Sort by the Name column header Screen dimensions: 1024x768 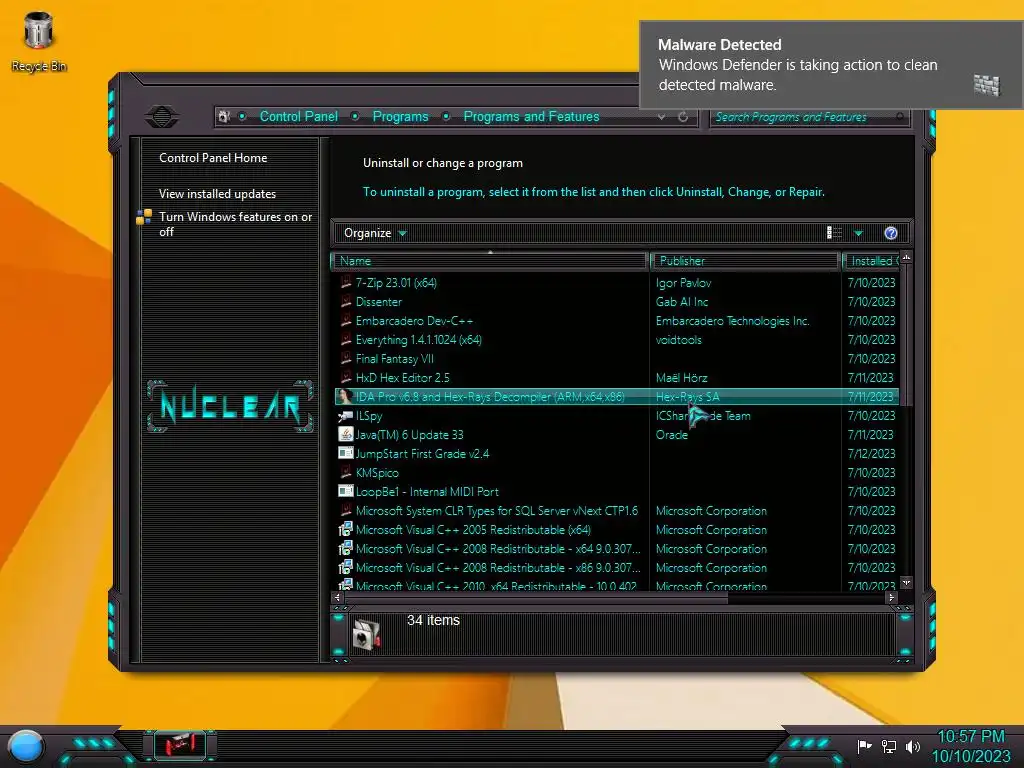(490, 261)
